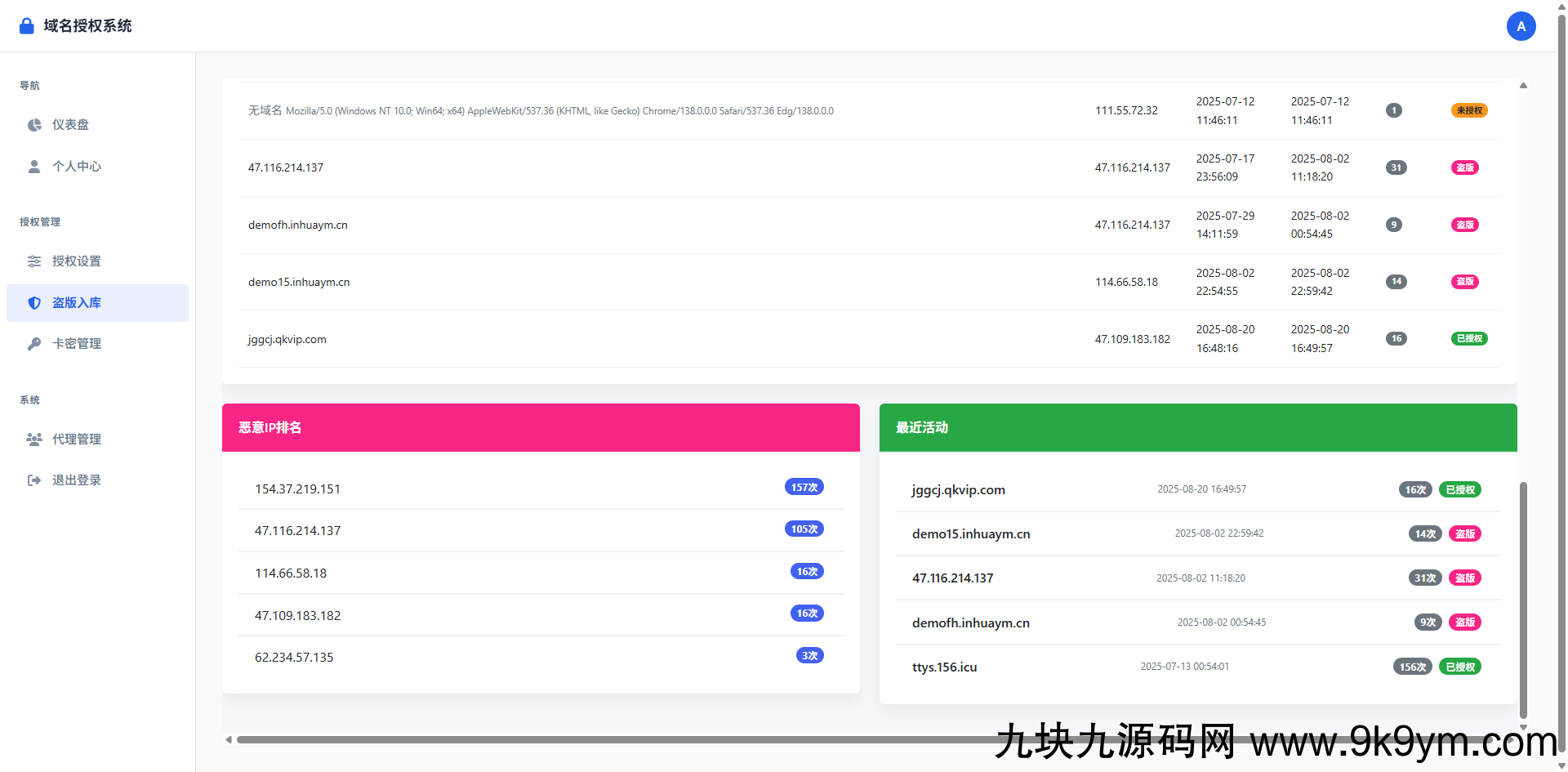Switch to the 授权管理 section
This screenshot has width=1568, height=772.
click(39, 221)
